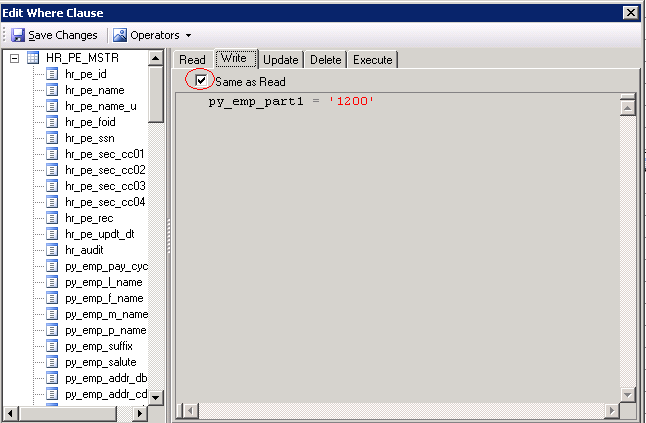Click the HR_PE_MSTR table icon
Viewport: 646px width, 423px height.
click(x=32, y=58)
